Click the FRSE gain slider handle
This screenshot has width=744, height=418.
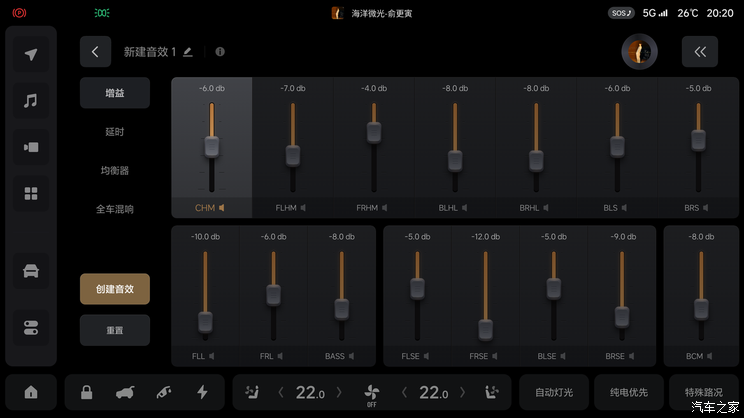(x=485, y=328)
